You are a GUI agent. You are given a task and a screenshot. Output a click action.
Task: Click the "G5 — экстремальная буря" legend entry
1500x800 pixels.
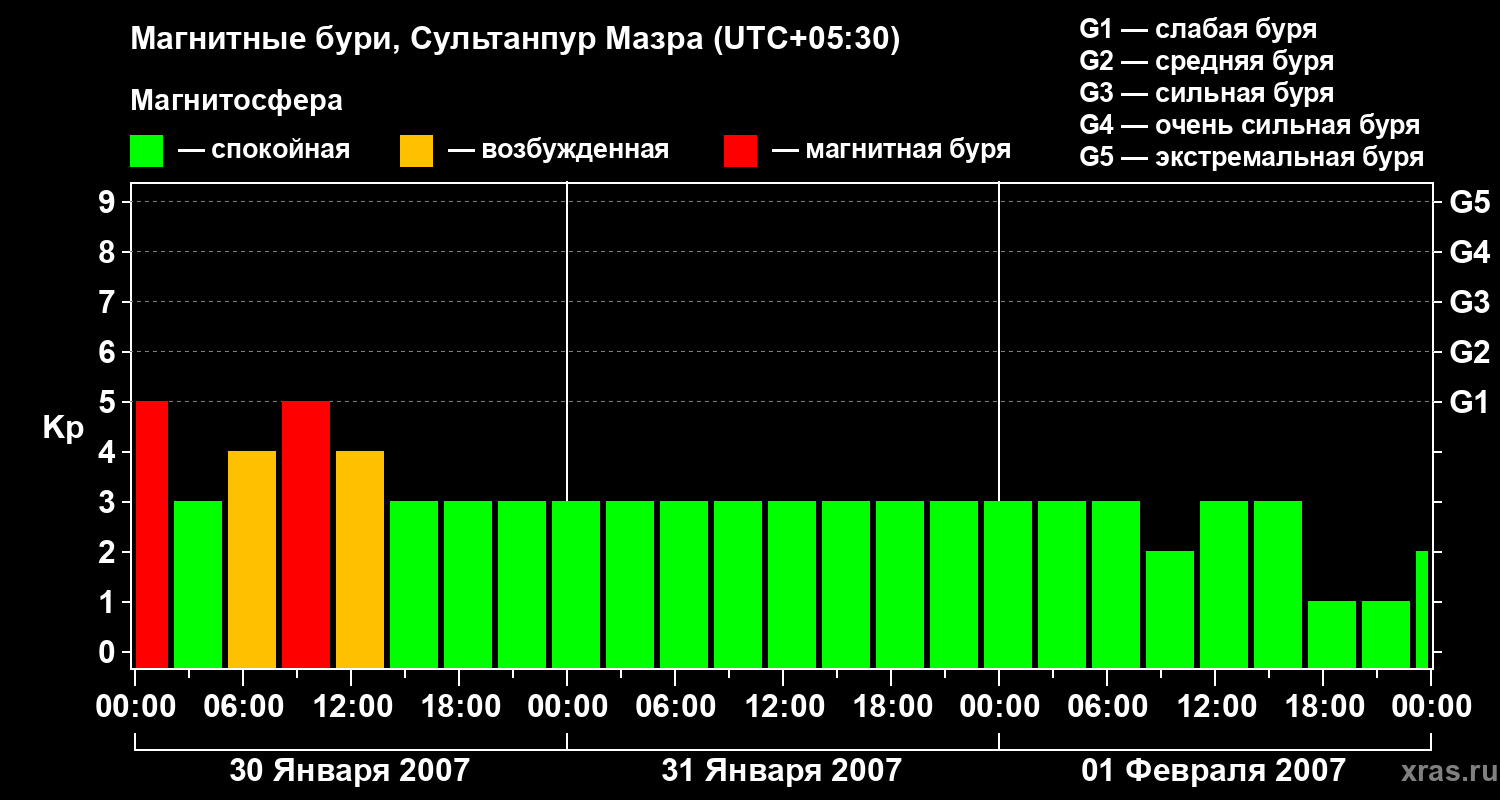[1251, 157]
